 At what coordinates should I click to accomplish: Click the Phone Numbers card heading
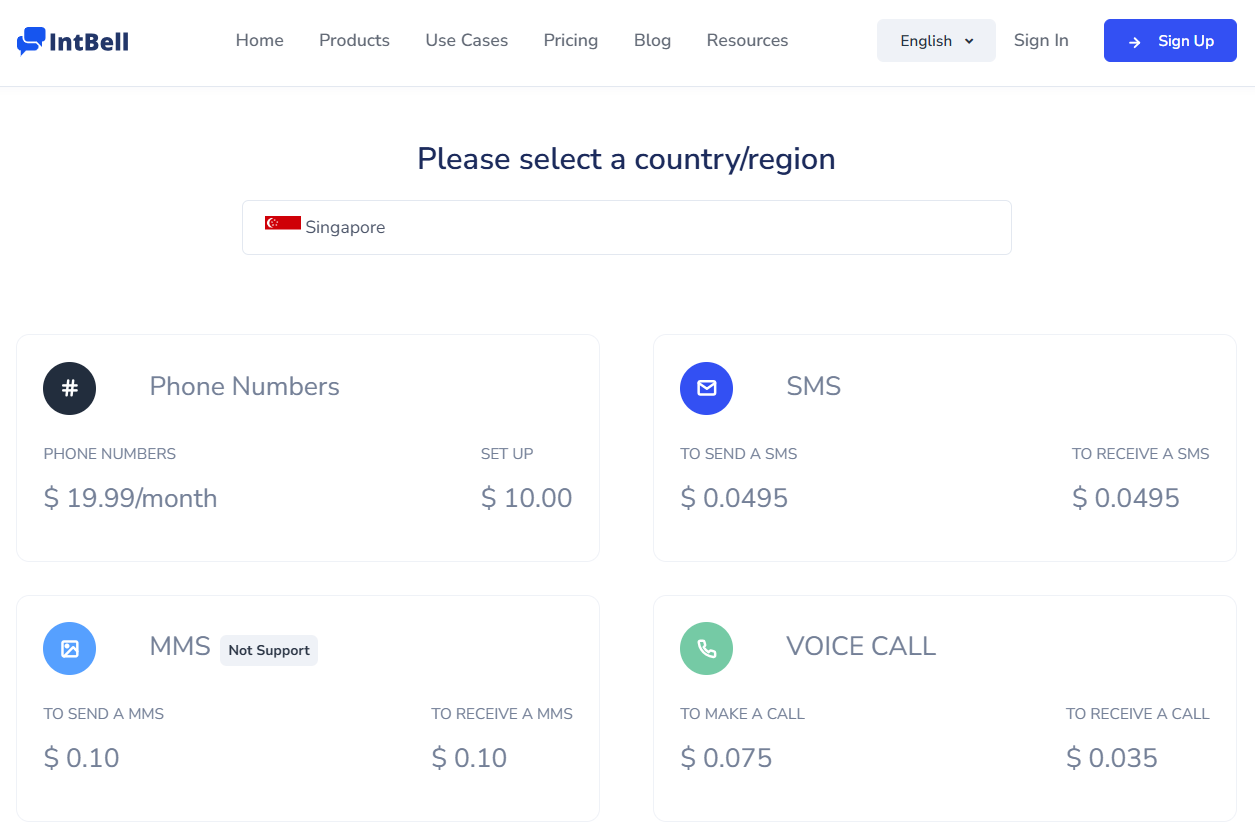click(x=244, y=387)
